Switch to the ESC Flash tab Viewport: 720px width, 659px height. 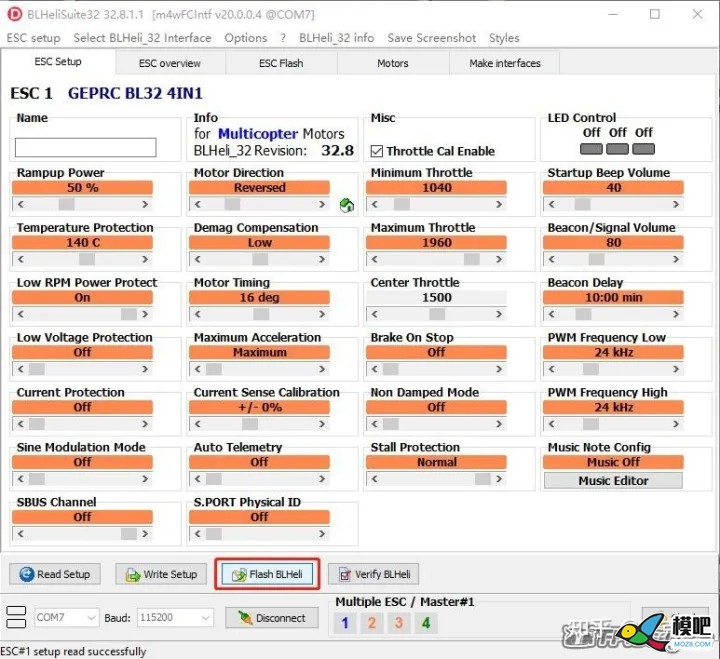281,63
